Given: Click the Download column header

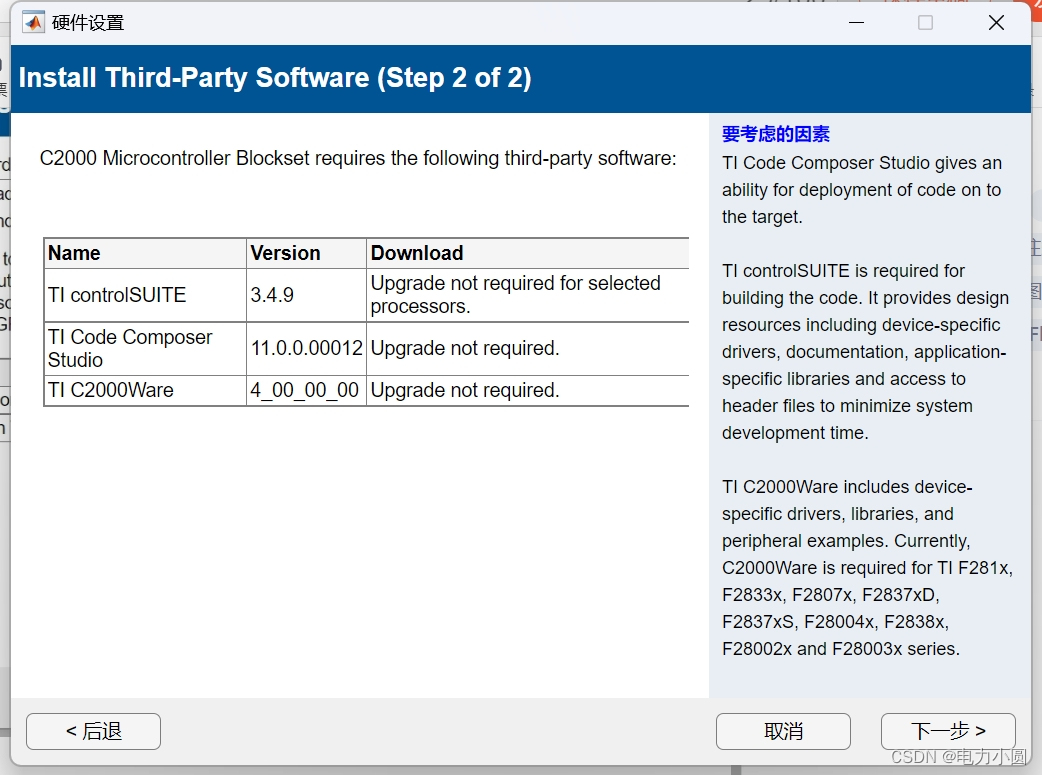Looking at the screenshot, I should point(528,253).
